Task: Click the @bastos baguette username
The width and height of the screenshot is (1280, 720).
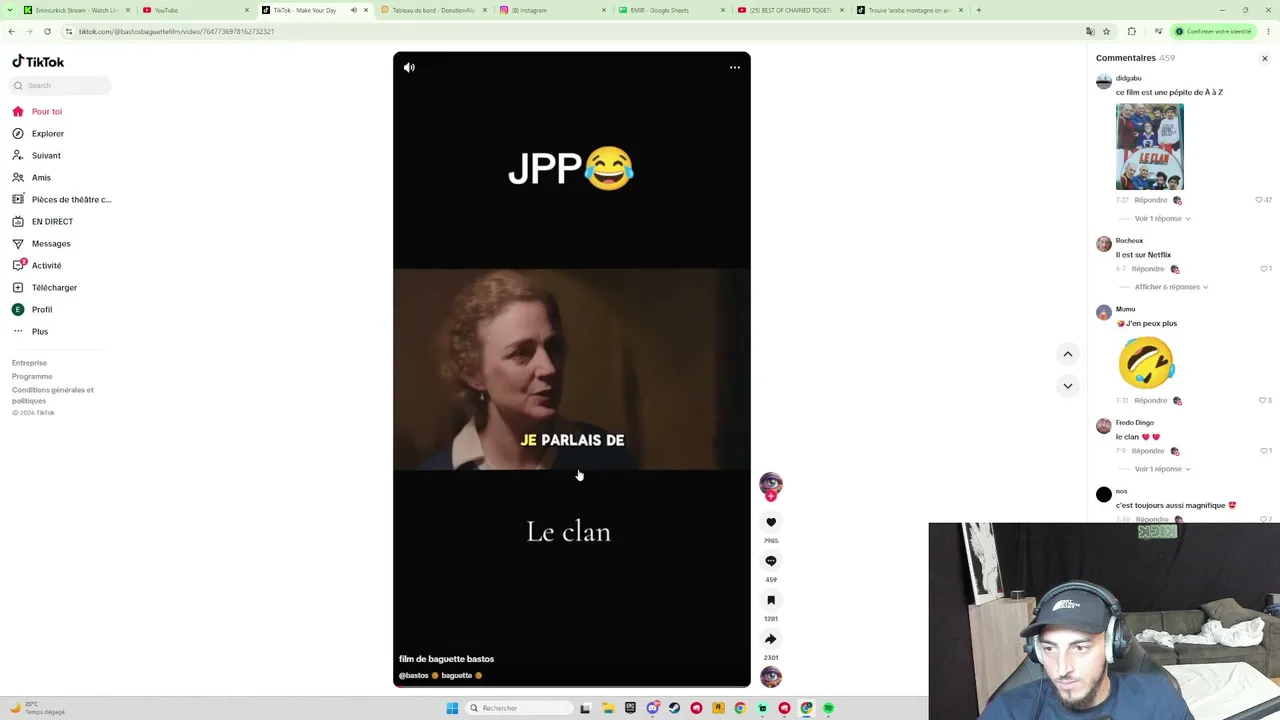Action: pos(440,675)
